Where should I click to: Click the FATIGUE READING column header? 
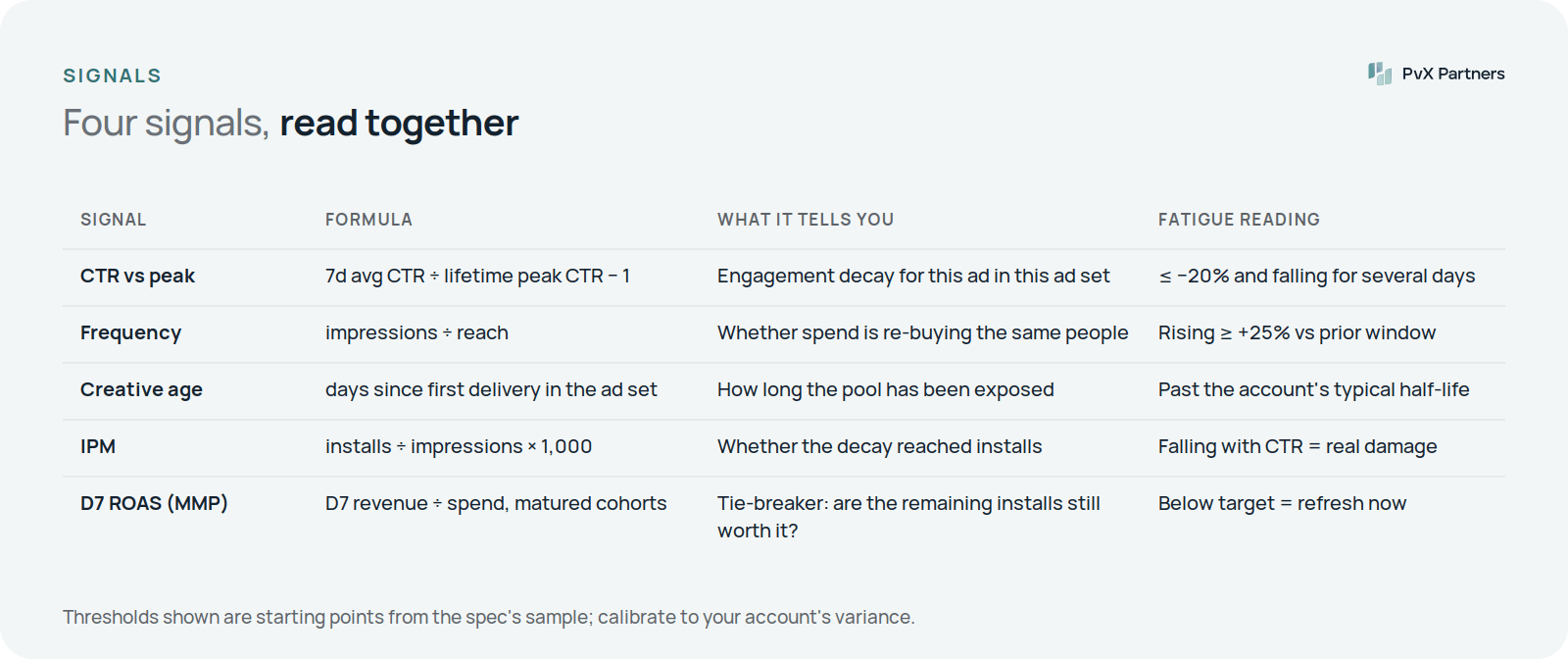click(x=1239, y=220)
